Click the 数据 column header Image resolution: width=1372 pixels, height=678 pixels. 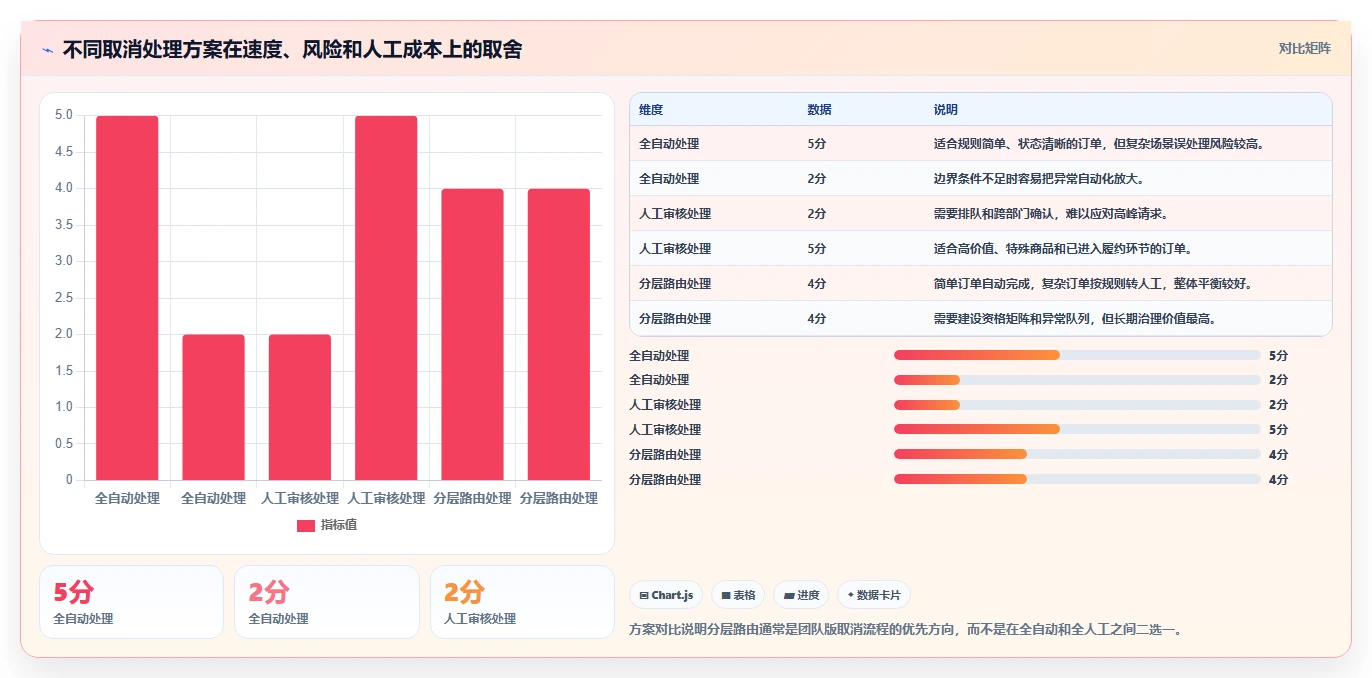point(819,110)
